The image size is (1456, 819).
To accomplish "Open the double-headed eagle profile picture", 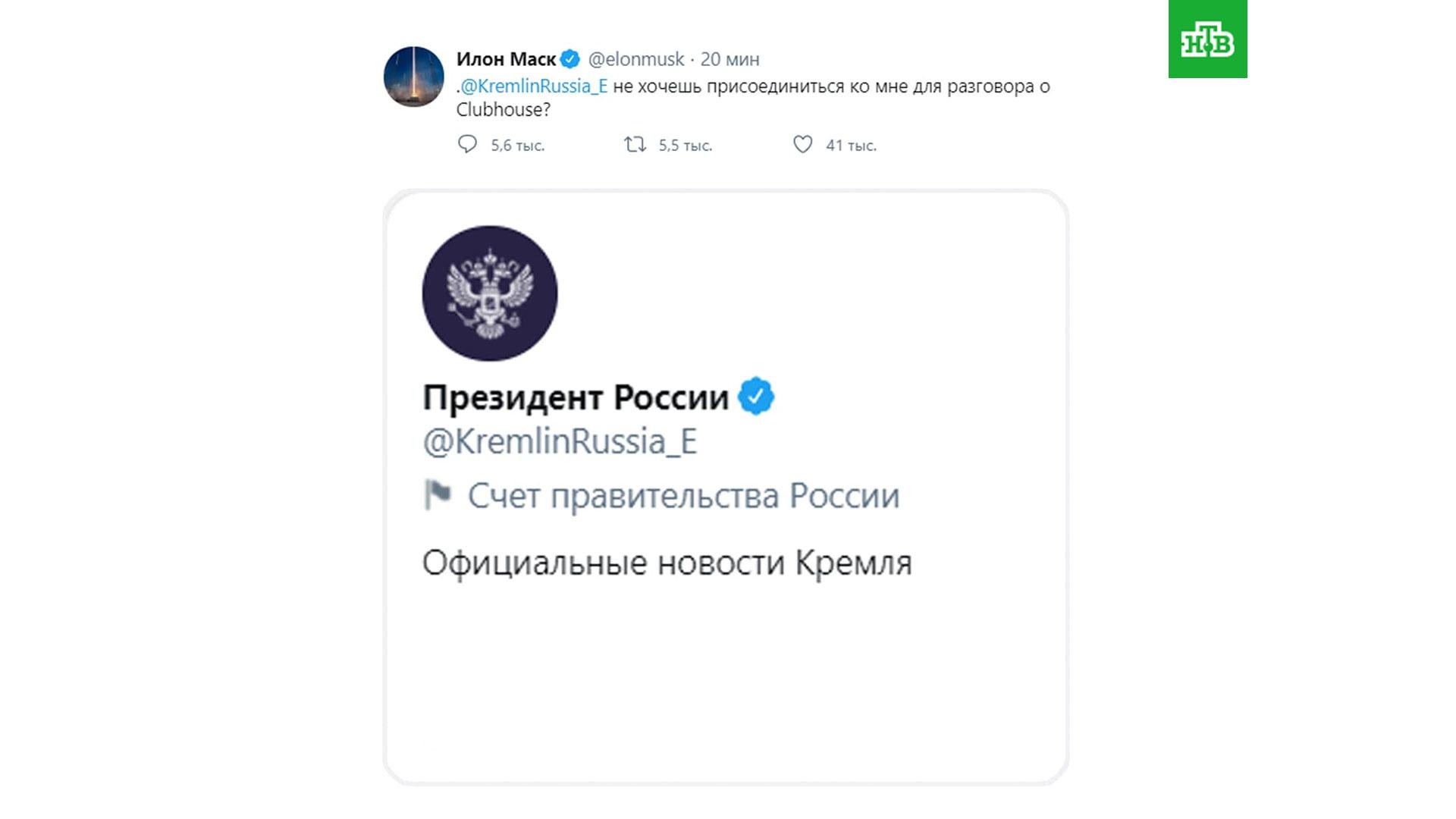I will (490, 293).
